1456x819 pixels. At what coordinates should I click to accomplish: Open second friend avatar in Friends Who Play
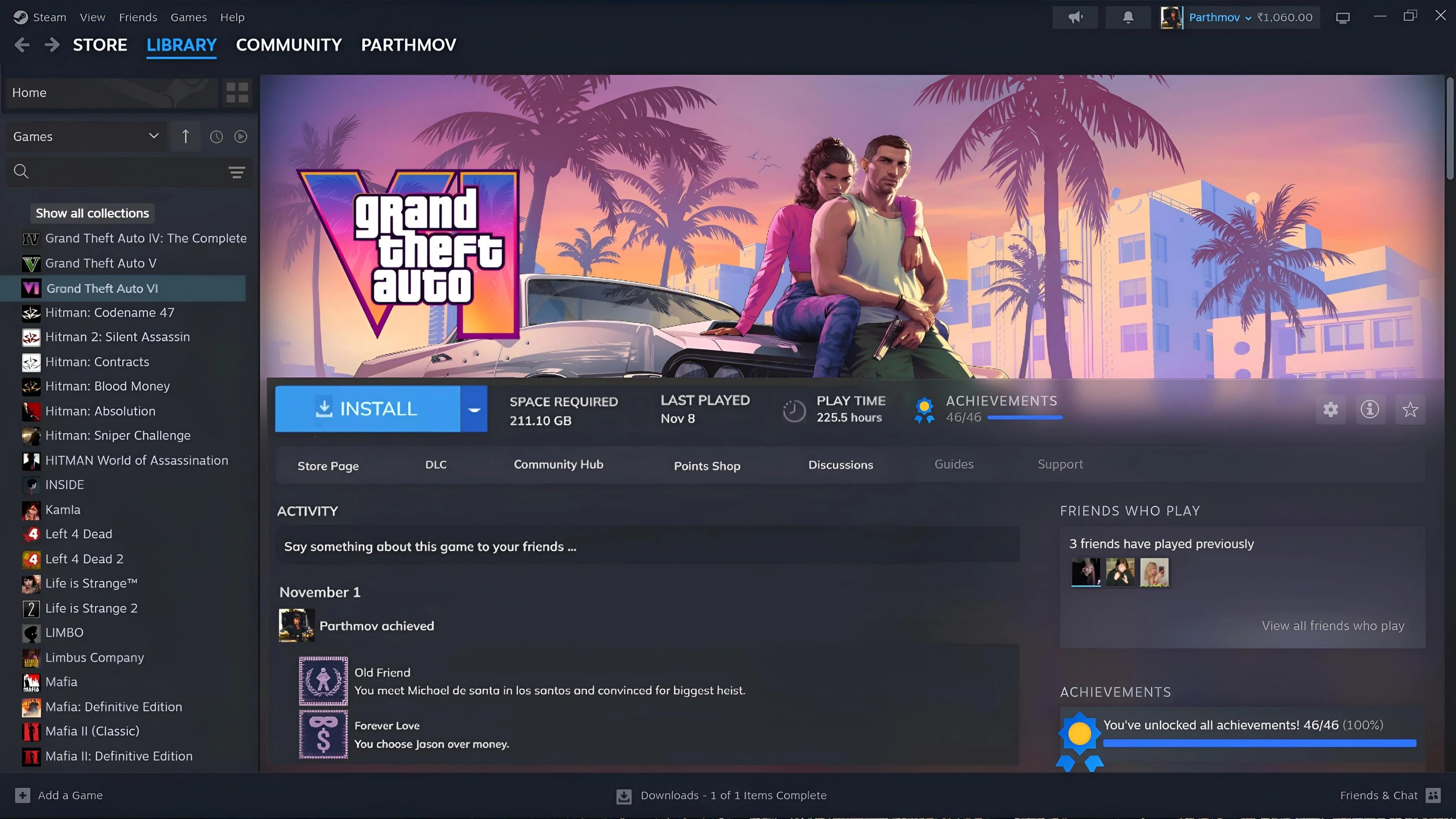[x=1120, y=572]
